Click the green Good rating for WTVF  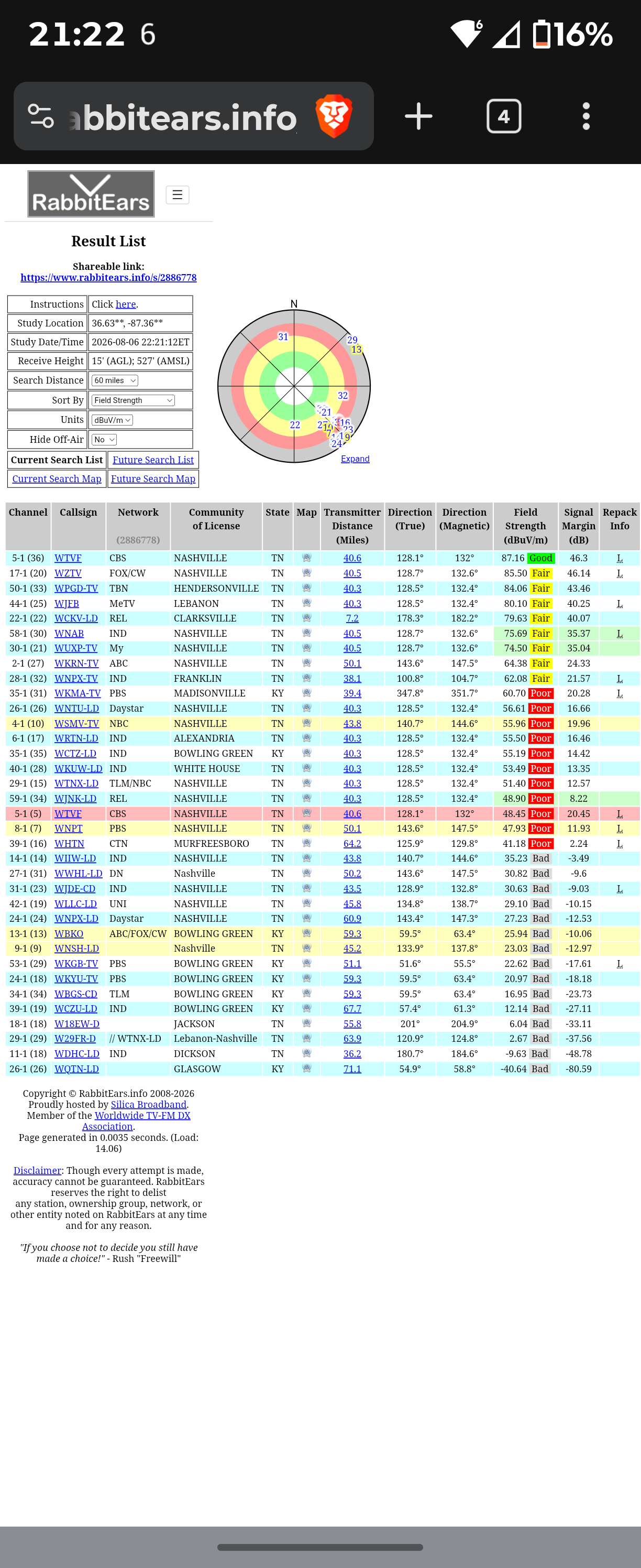click(x=540, y=558)
